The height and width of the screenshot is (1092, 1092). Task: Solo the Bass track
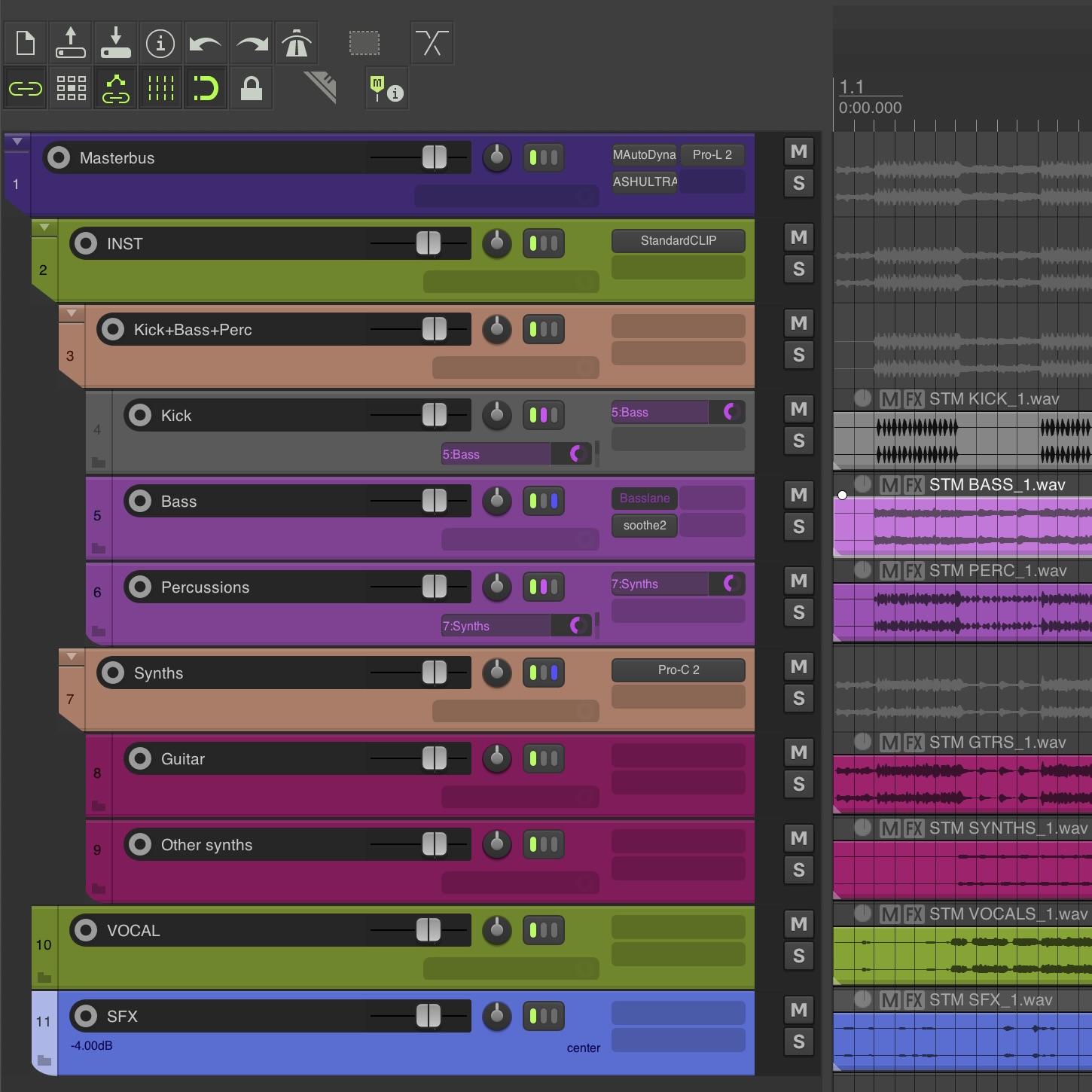(x=798, y=526)
